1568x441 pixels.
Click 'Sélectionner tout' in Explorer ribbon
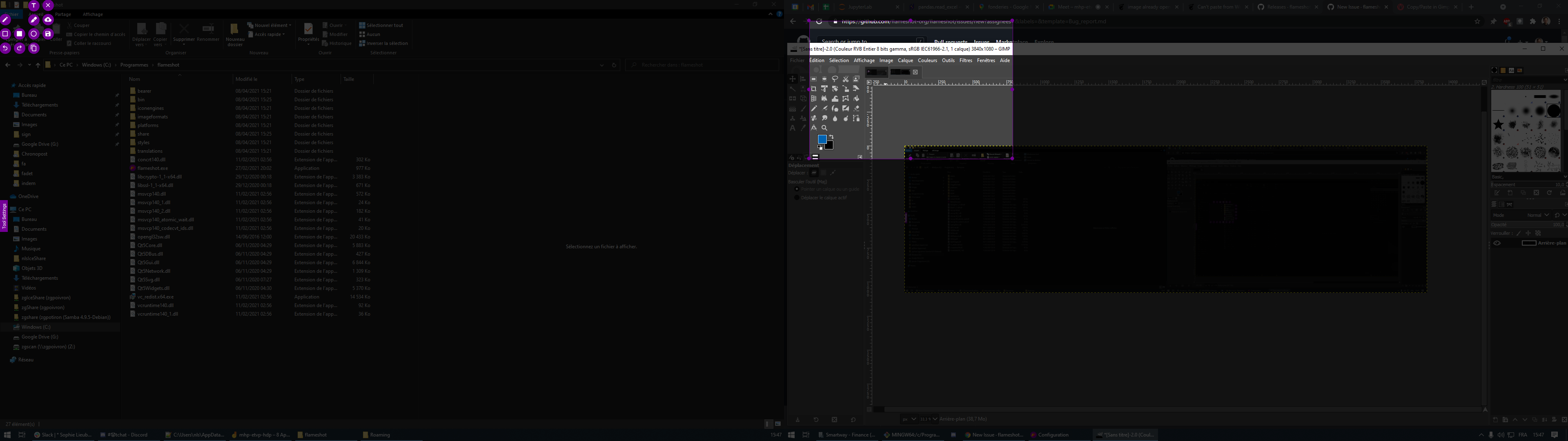click(381, 26)
